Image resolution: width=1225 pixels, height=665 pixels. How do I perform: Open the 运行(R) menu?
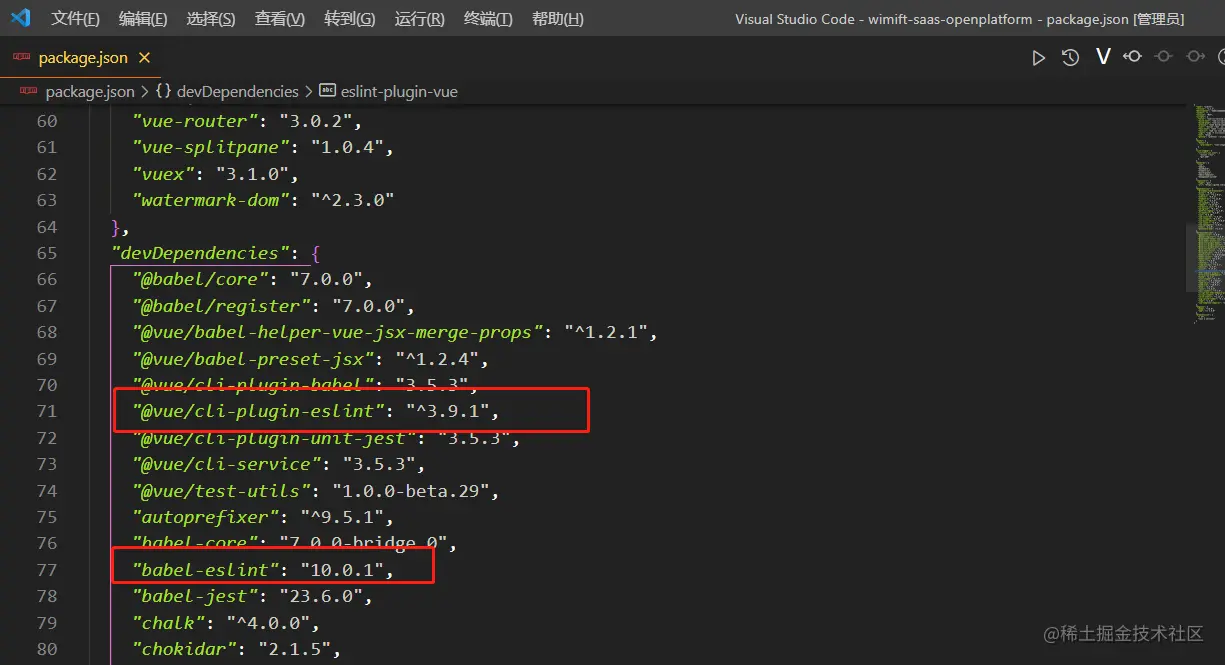click(420, 19)
